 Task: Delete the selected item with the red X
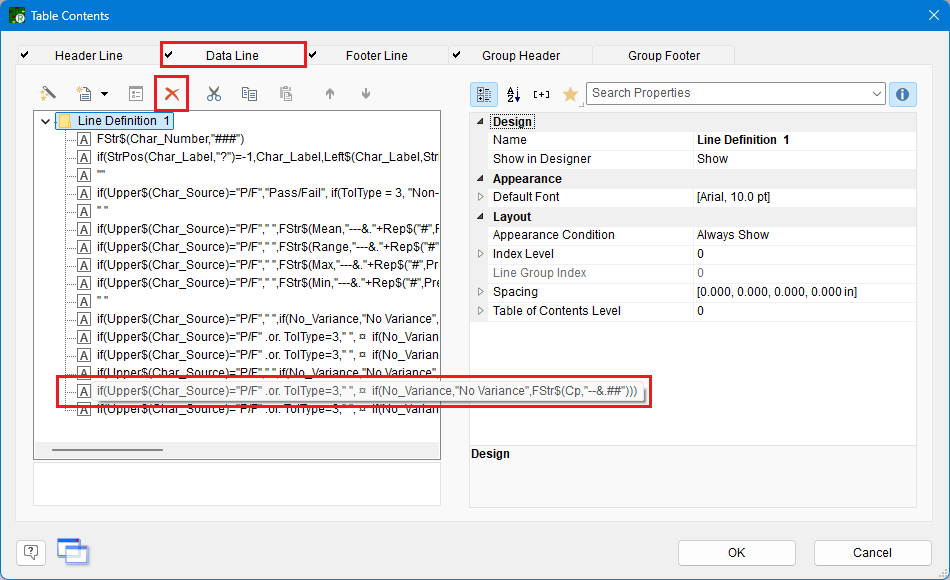[x=172, y=93]
